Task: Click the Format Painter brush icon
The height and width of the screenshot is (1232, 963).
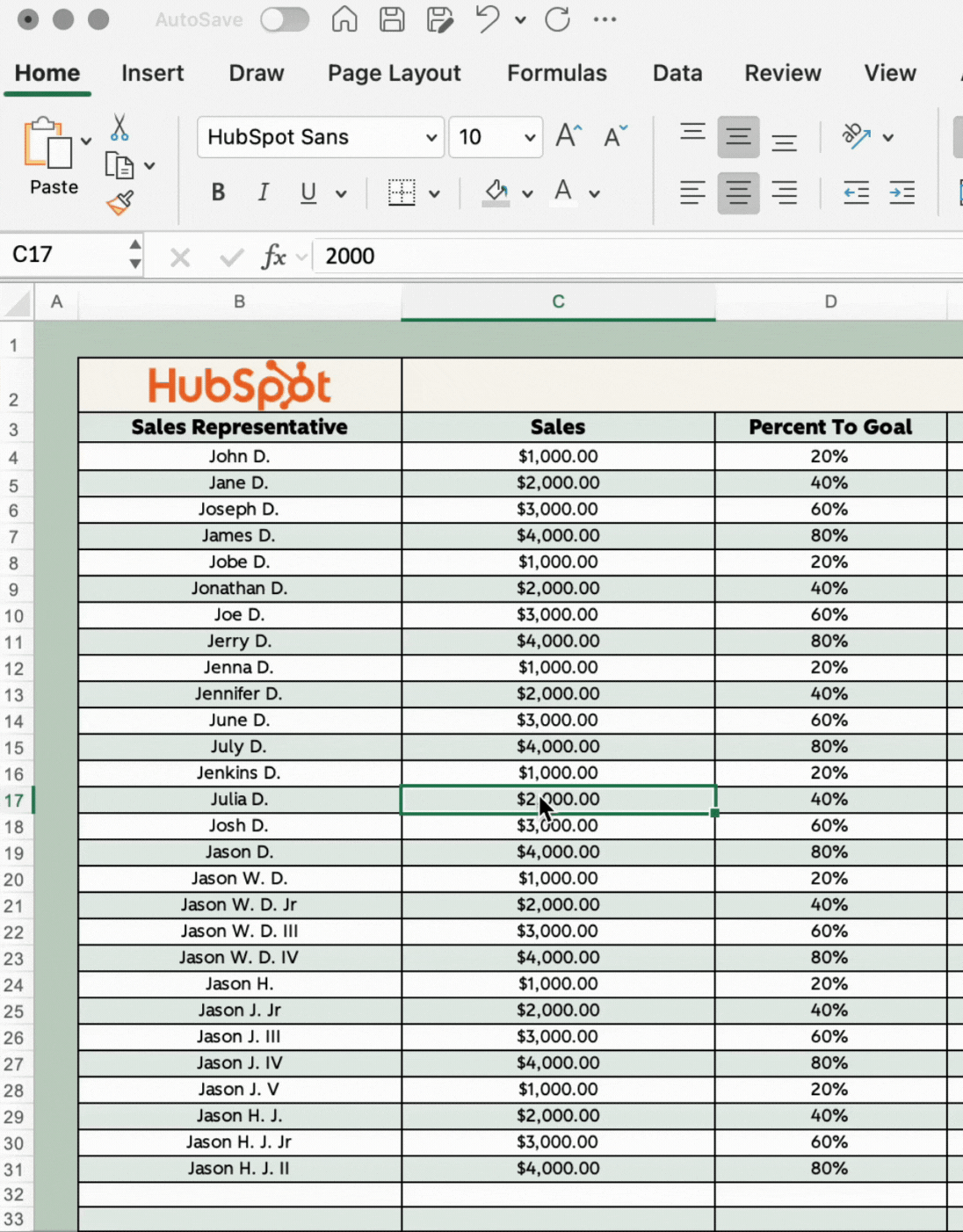Action: coord(119,203)
